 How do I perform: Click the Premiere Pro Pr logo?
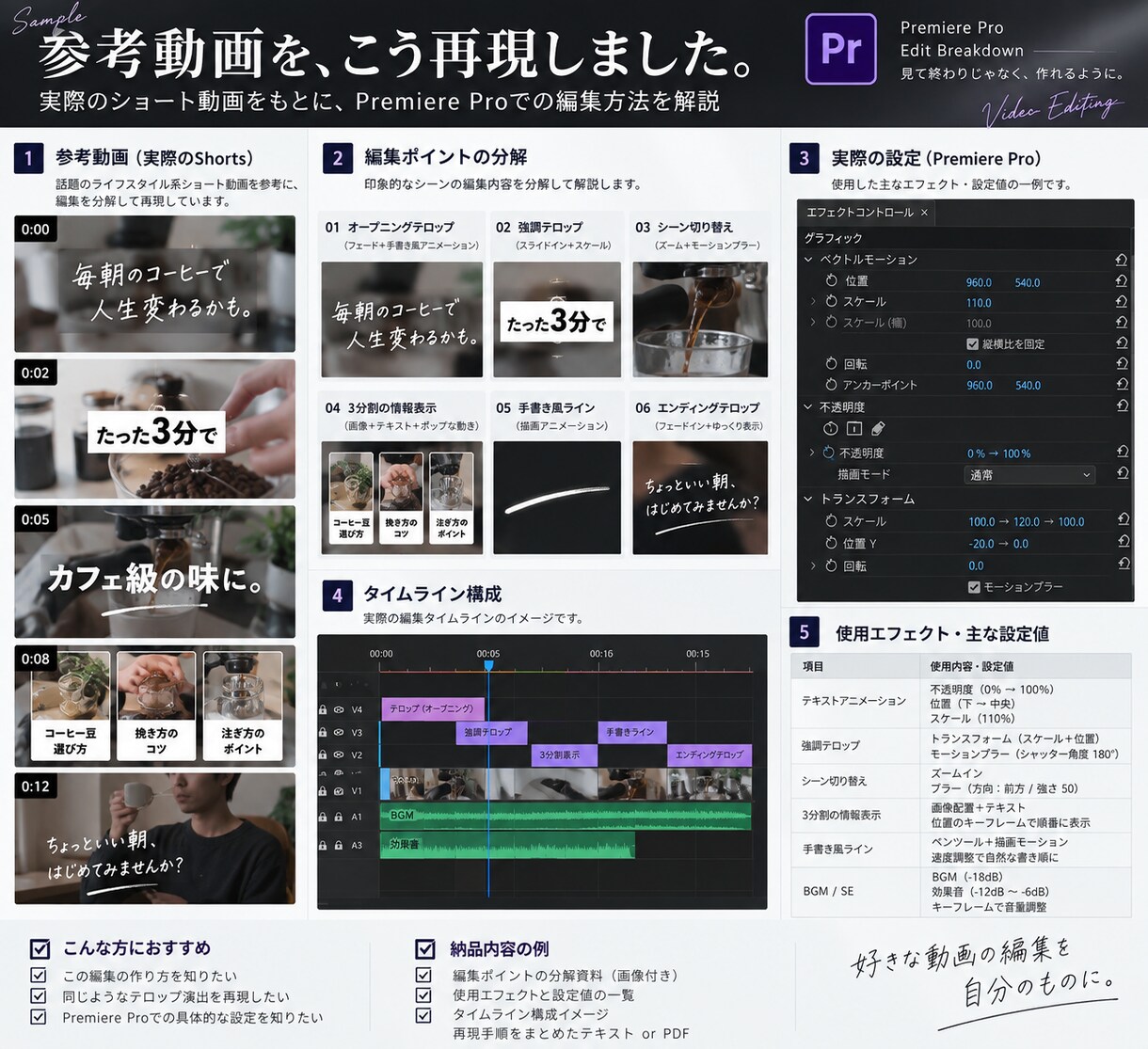(840, 48)
